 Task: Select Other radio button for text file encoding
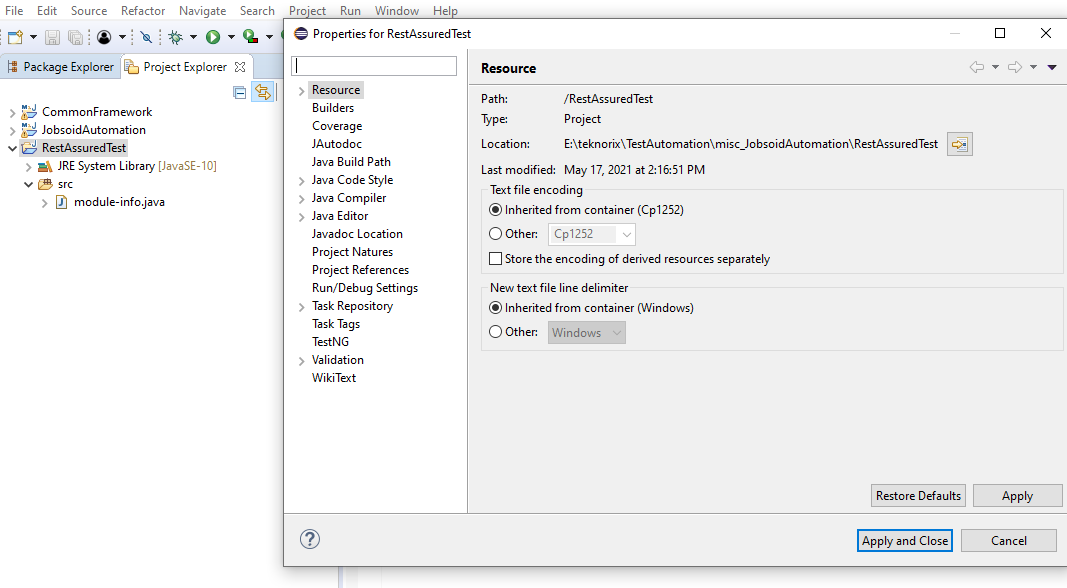coord(495,233)
